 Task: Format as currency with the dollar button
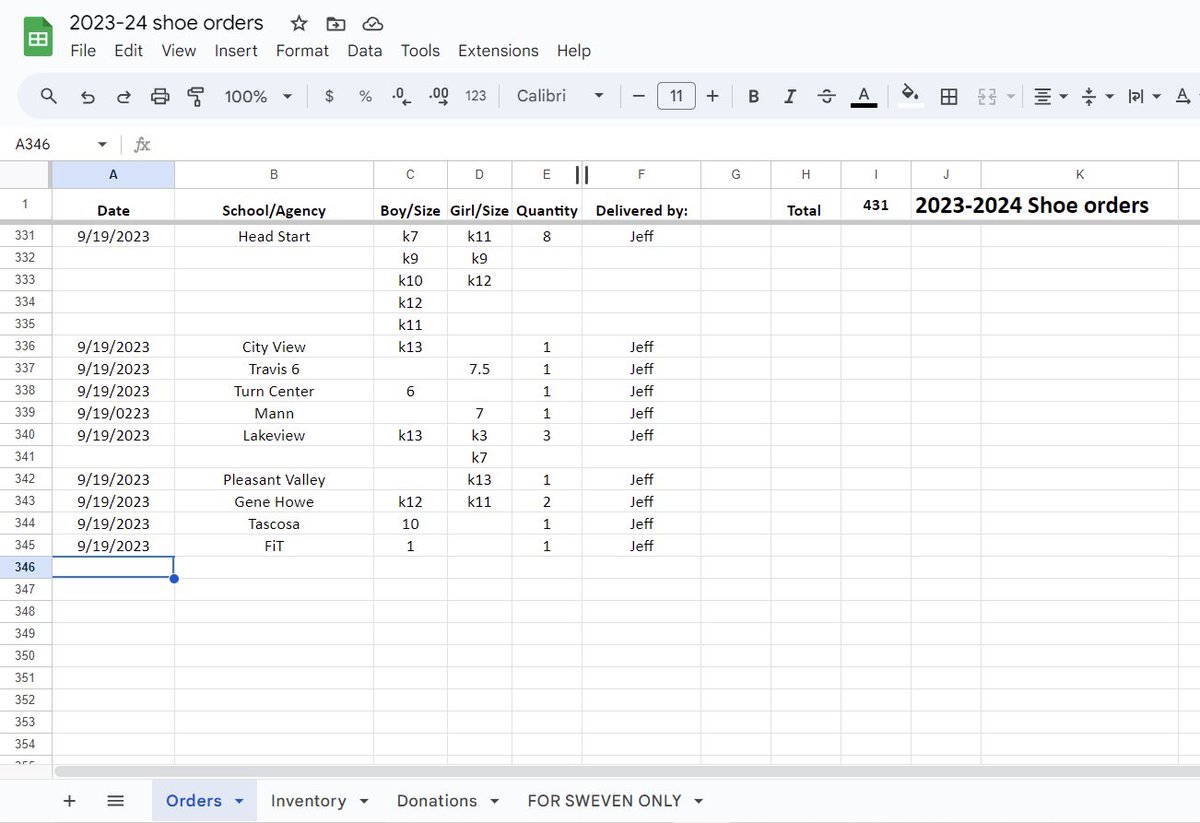click(x=330, y=96)
